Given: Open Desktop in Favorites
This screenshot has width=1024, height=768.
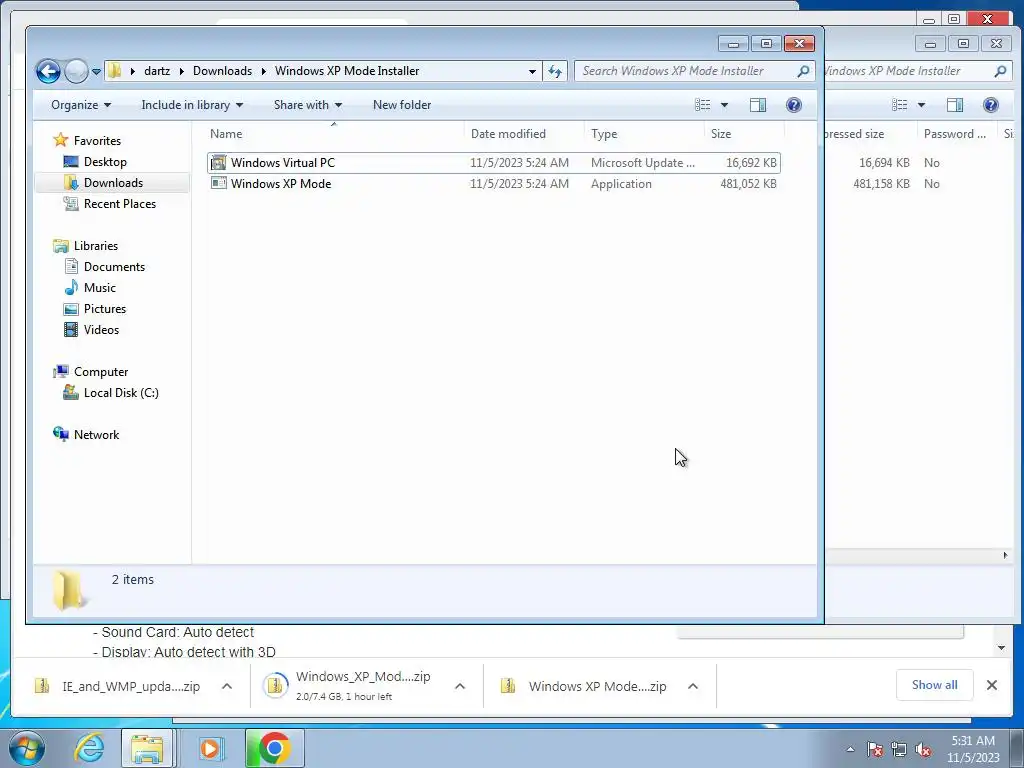Looking at the screenshot, I should [x=104, y=161].
